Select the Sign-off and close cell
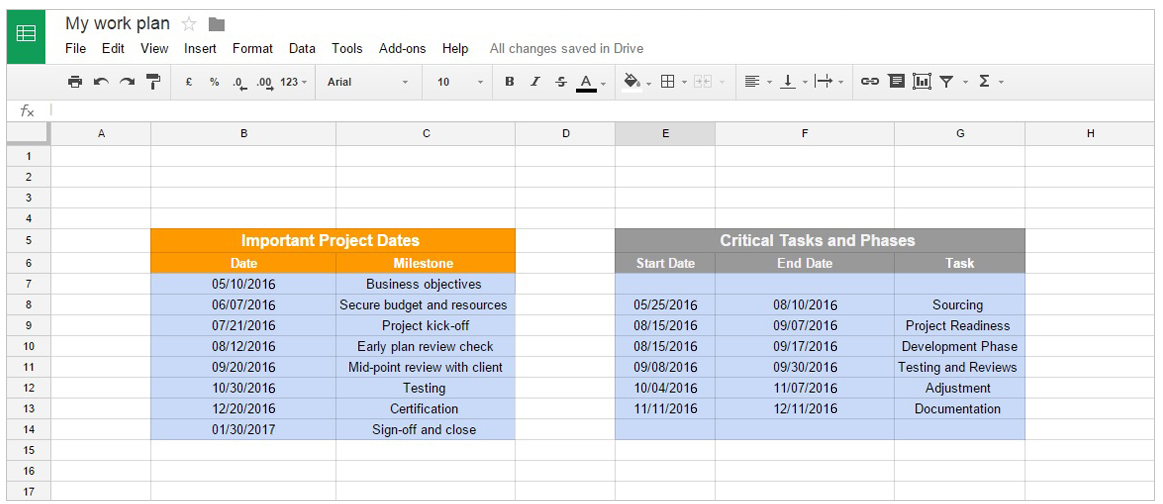Image resolution: width=1163 pixels, height=504 pixels. tap(425, 429)
